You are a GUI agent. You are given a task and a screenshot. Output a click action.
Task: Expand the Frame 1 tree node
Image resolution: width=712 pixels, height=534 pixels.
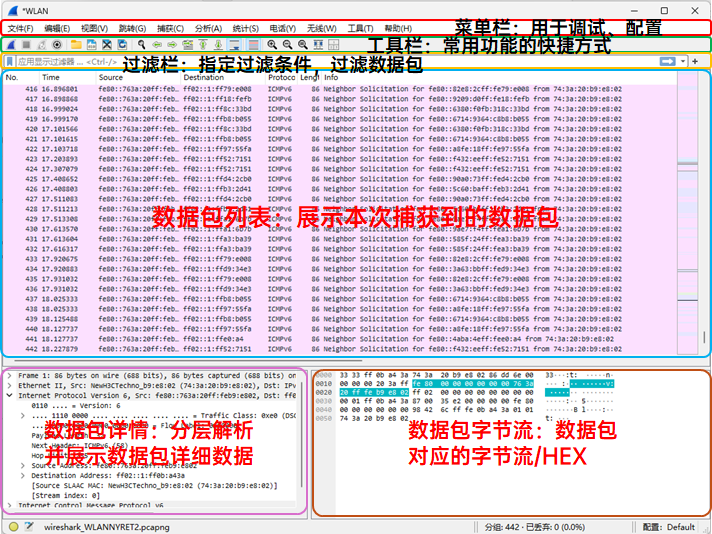click(x=10, y=376)
